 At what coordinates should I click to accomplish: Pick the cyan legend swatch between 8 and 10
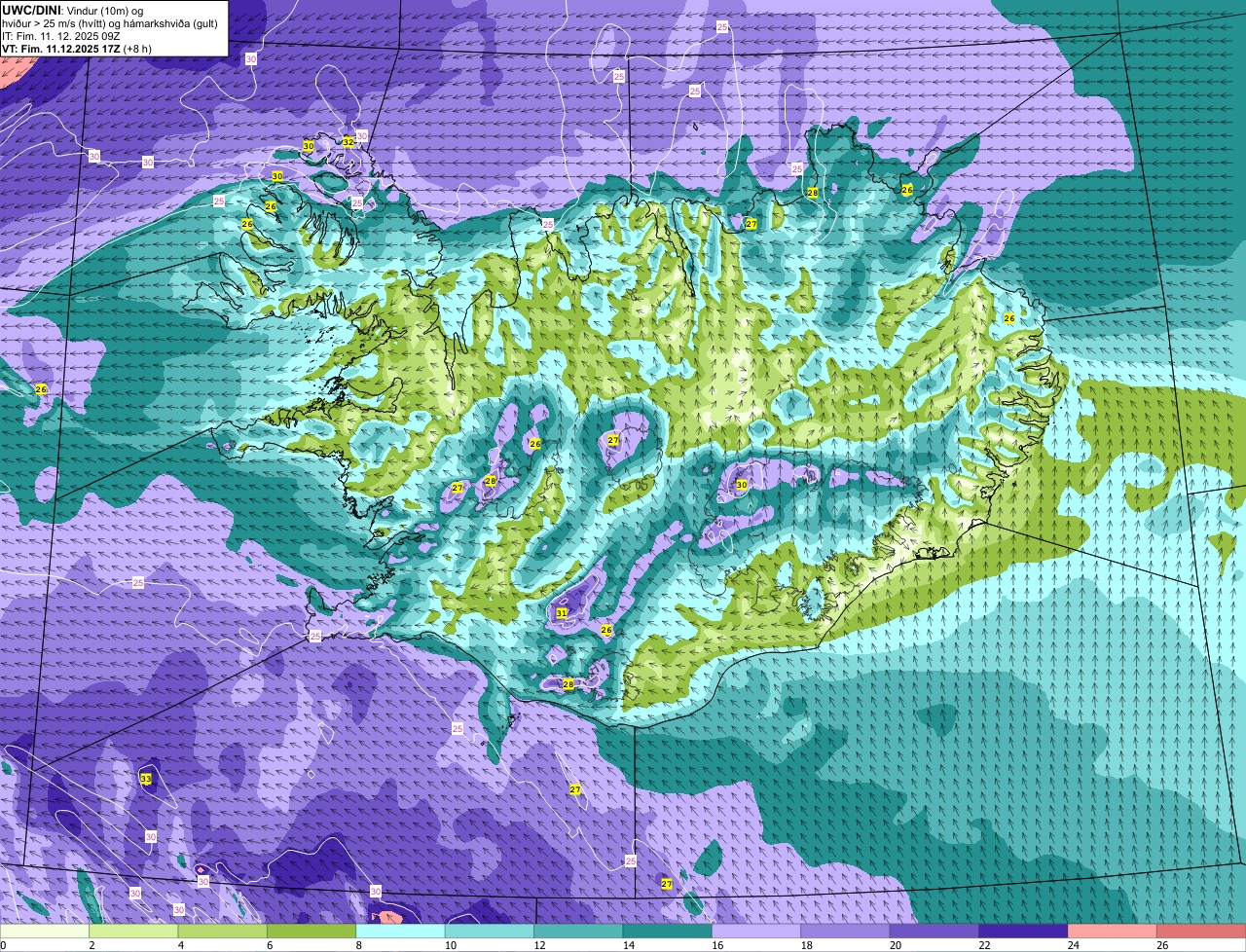[x=400, y=932]
